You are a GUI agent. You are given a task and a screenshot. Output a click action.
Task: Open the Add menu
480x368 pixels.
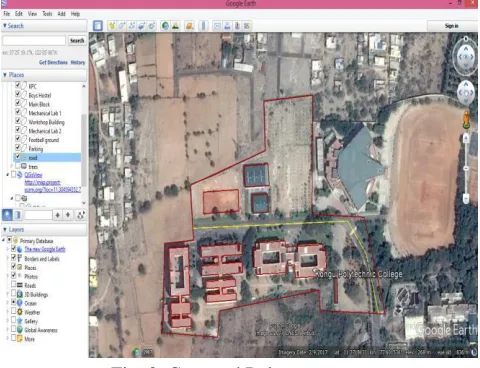click(x=61, y=14)
